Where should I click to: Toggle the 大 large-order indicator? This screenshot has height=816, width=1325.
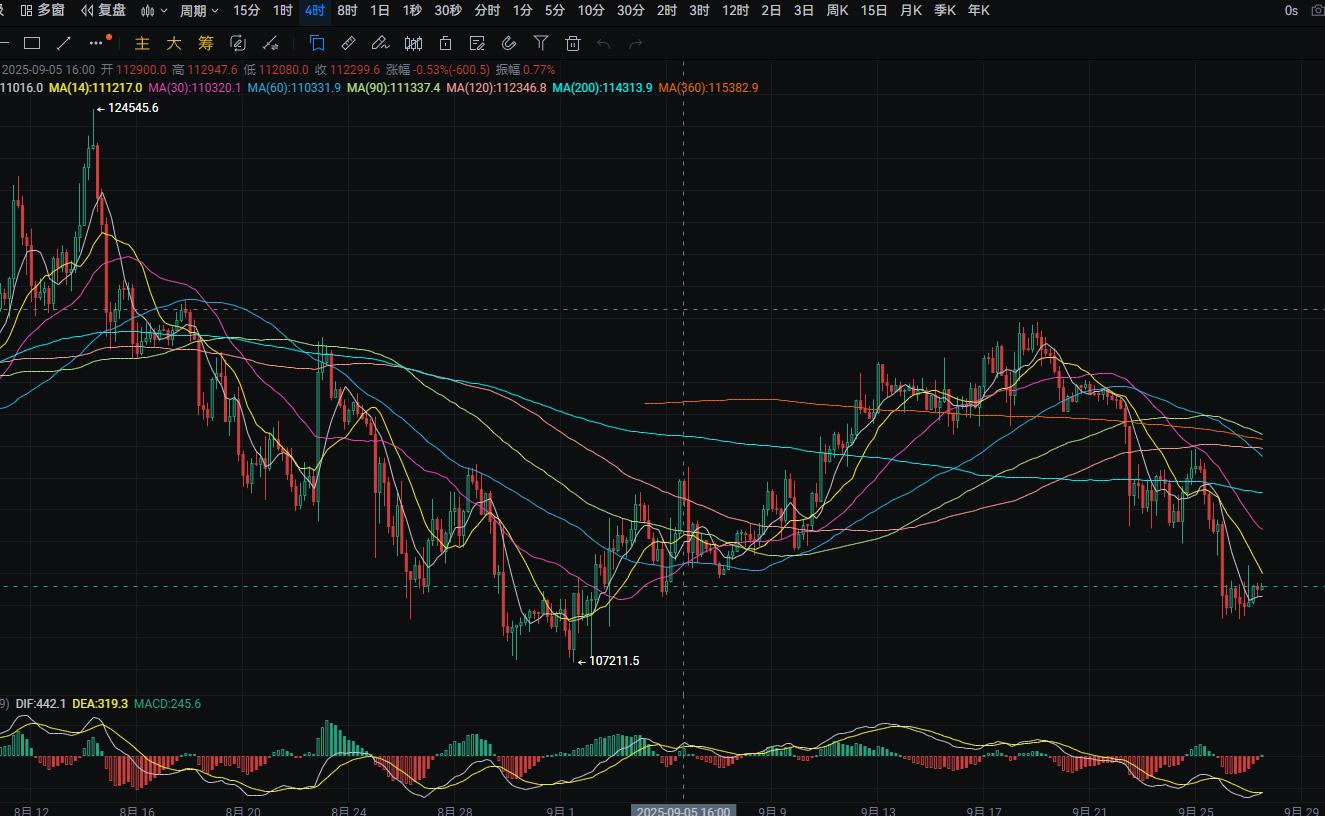[174, 43]
